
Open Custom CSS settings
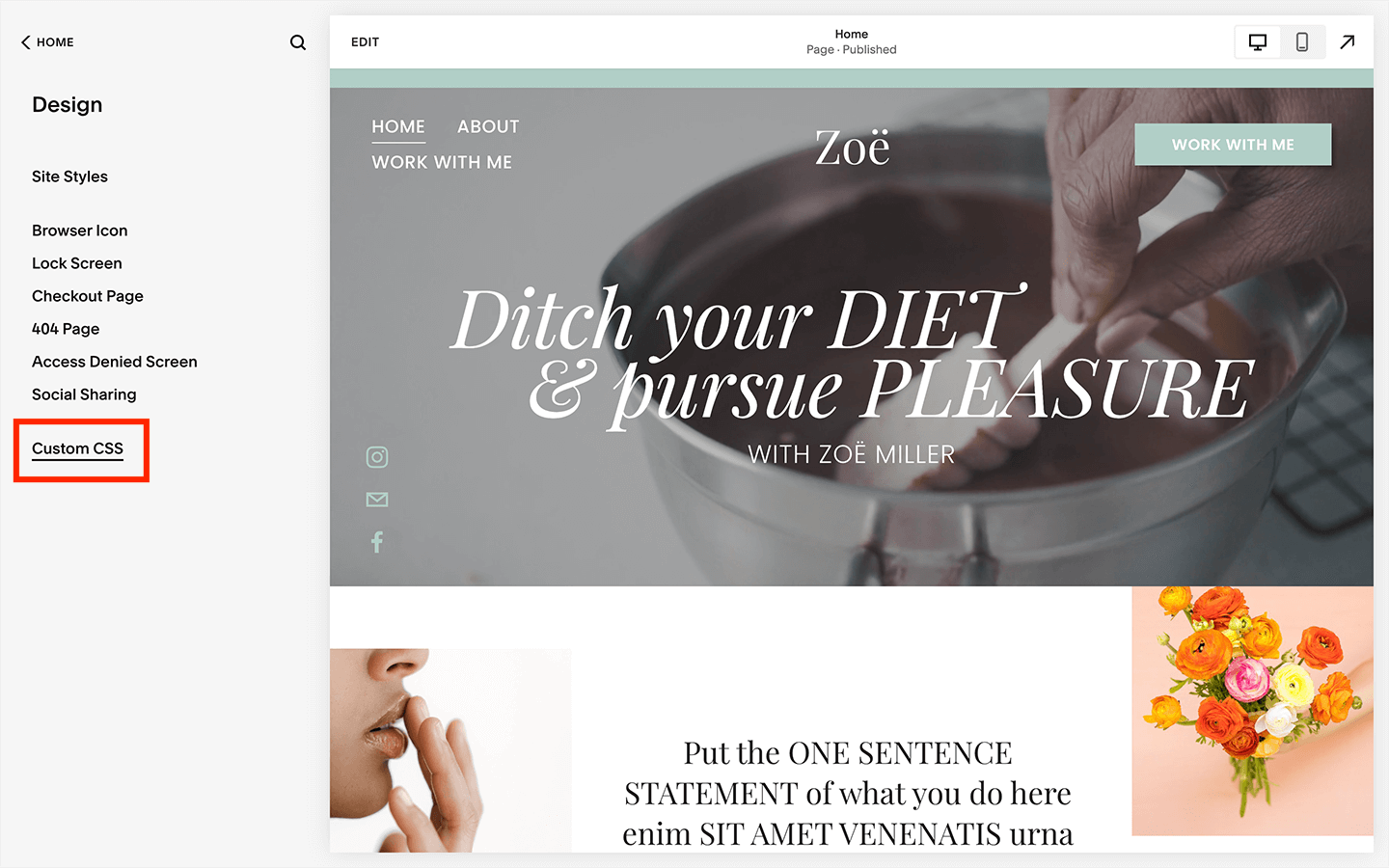[x=77, y=448]
